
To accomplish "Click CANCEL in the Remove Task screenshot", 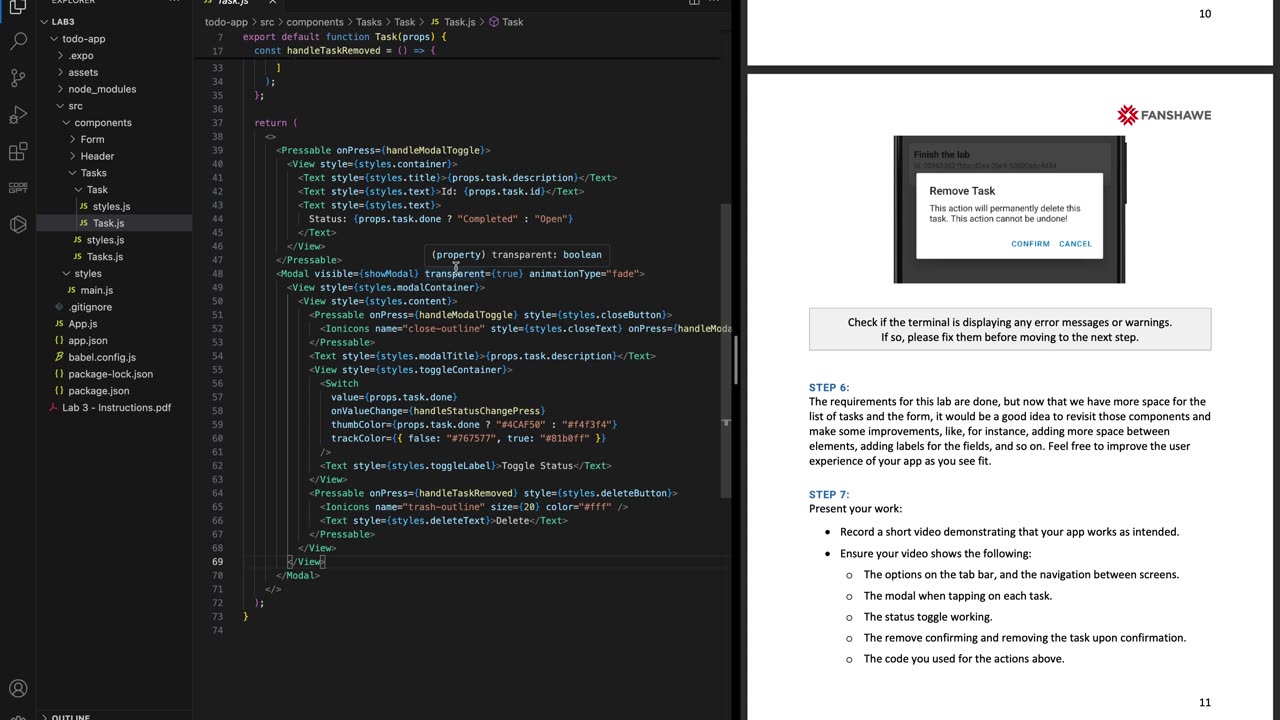I will pos(1075,244).
